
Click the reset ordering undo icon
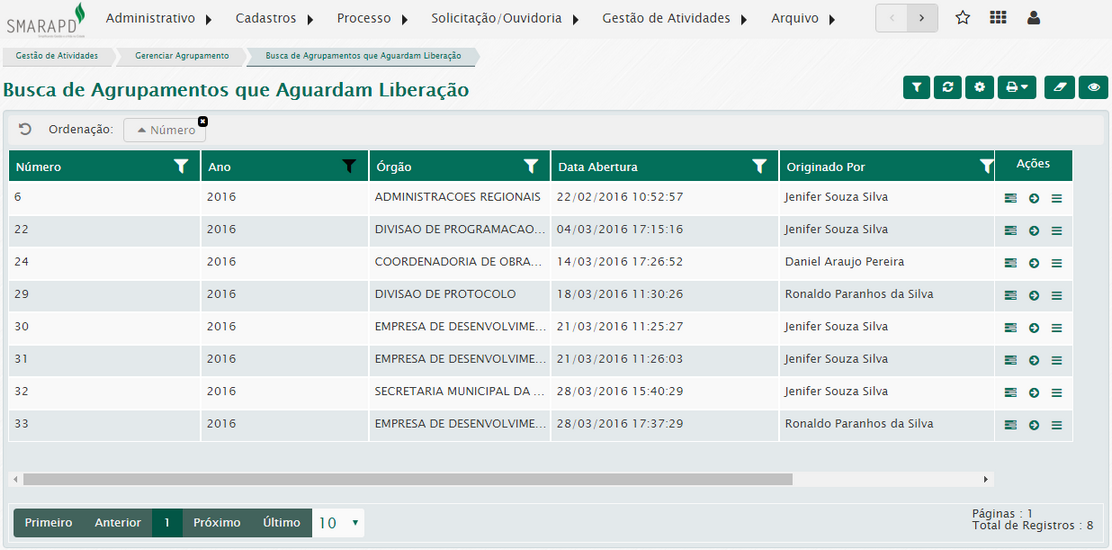(25, 129)
